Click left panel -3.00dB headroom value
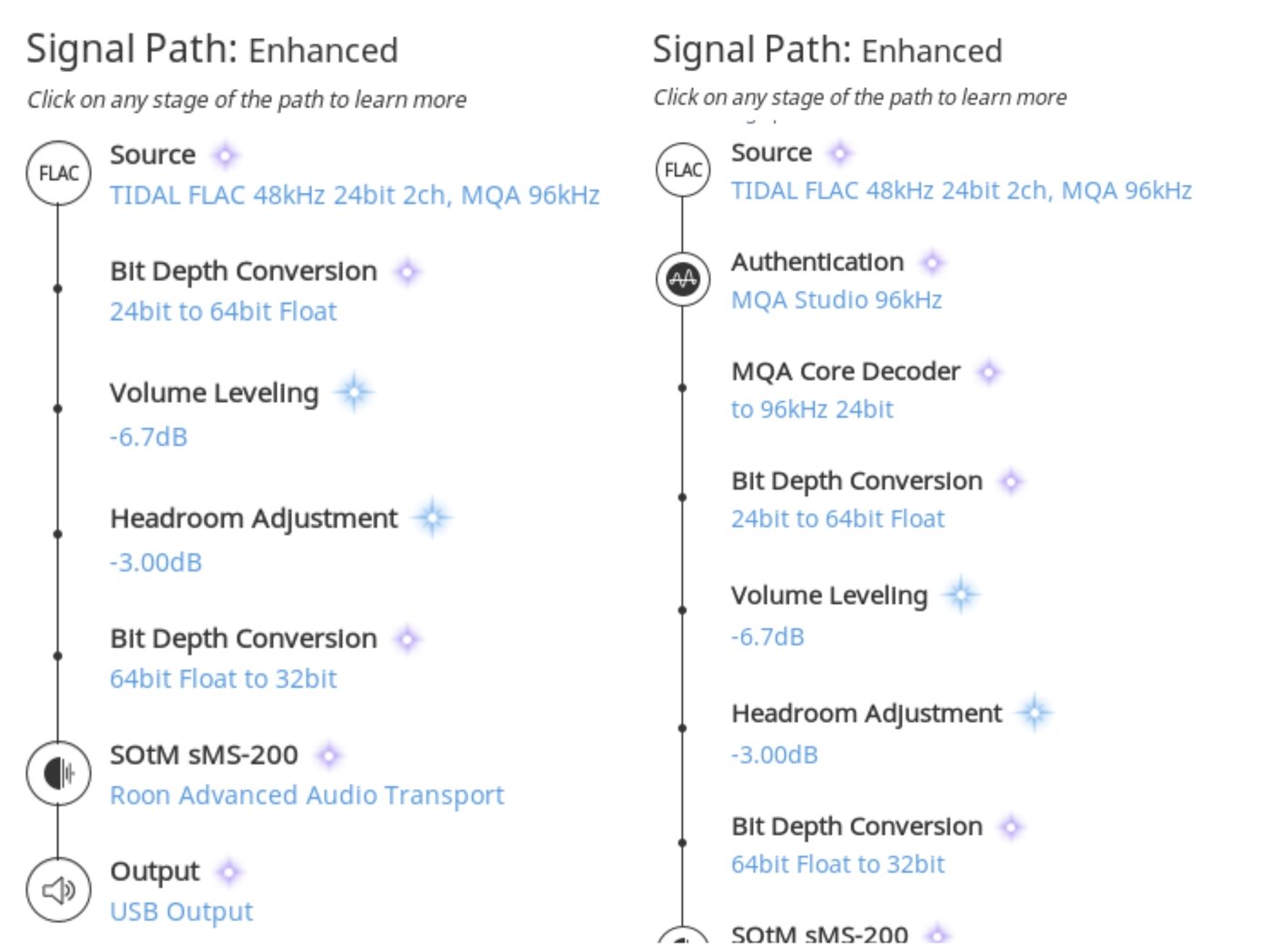The image size is (1270, 952). [x=156, y=562]
